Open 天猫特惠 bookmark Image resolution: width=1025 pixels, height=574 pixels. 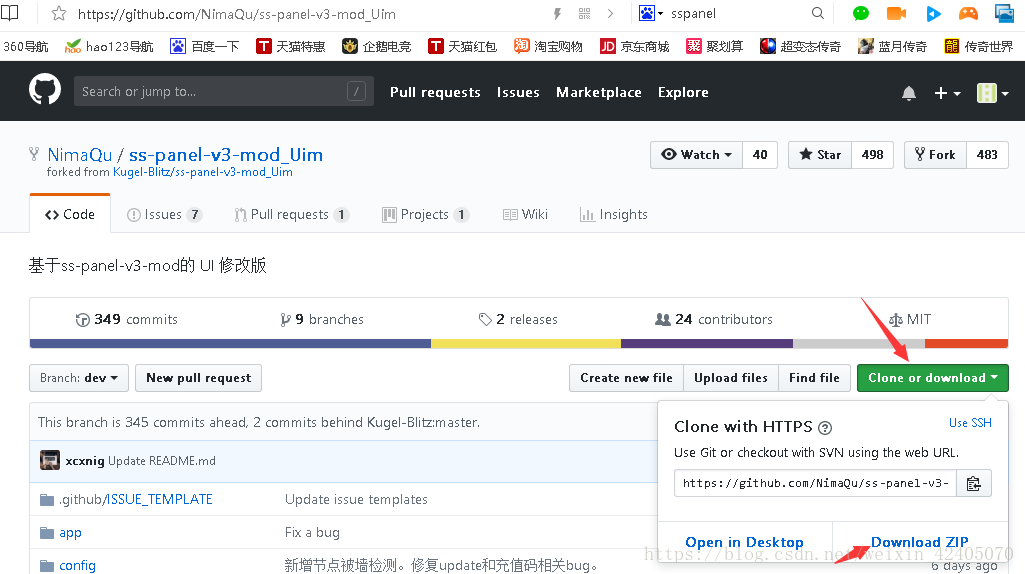click(291, 46)
